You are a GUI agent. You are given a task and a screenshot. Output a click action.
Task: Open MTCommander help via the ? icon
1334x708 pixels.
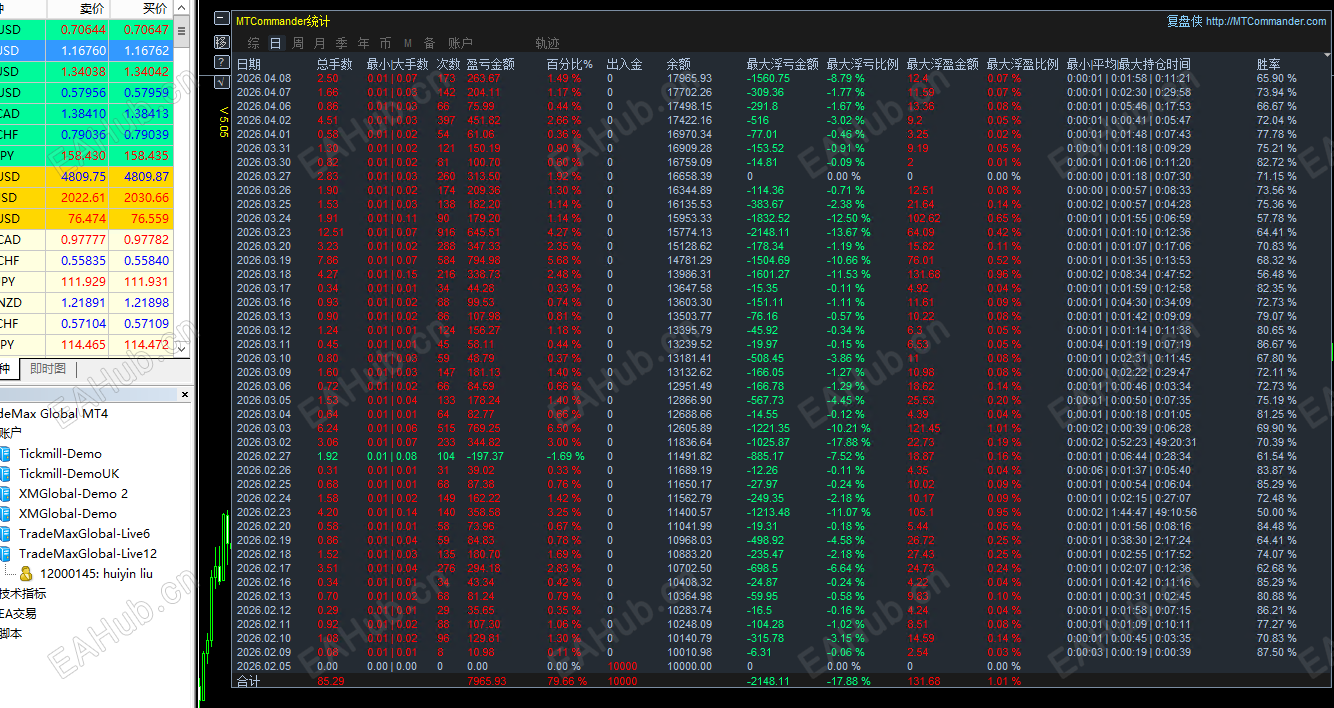[221, 61]
